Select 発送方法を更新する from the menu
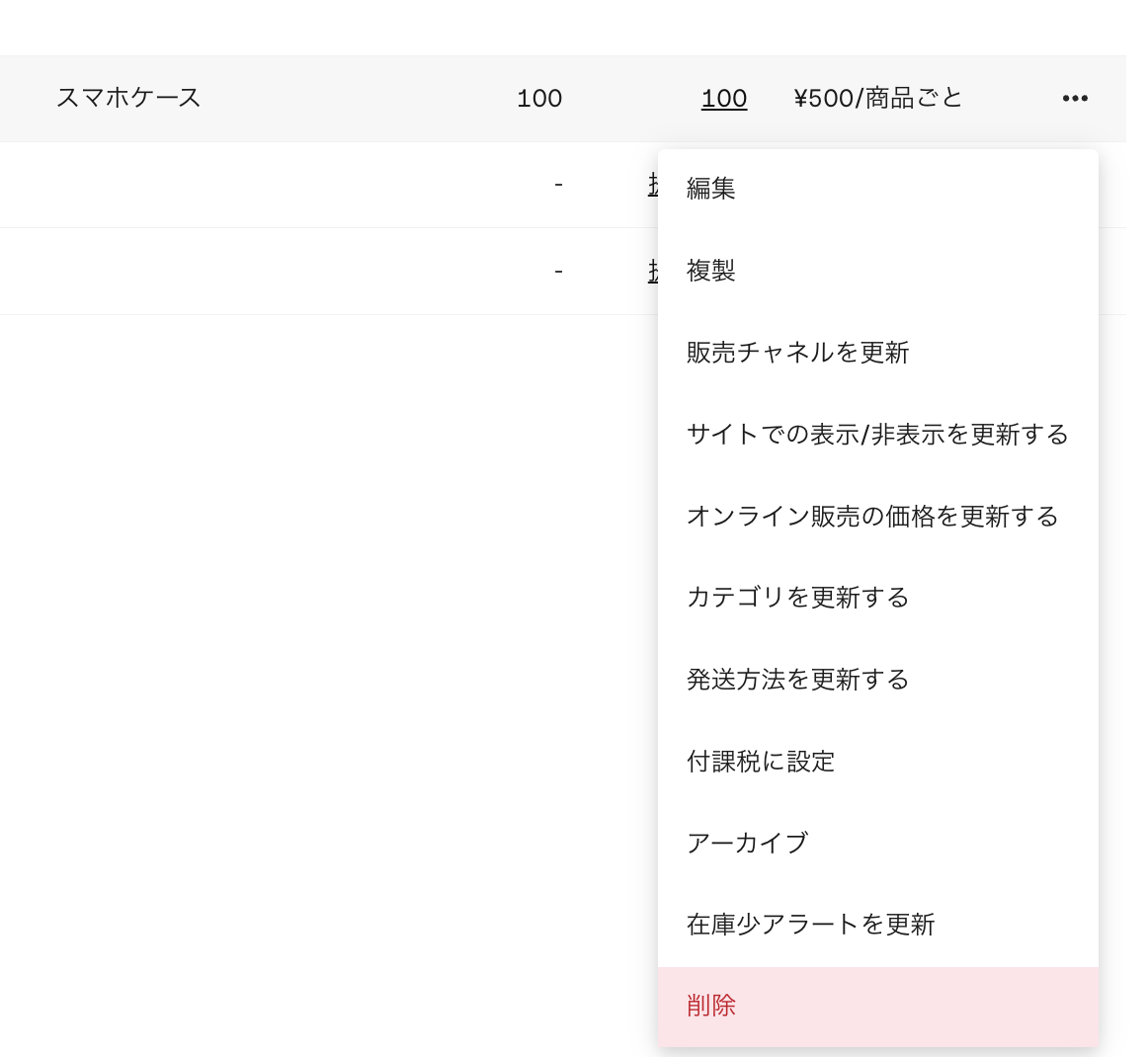1148x1057 pixels. click(x=796, y=680)
